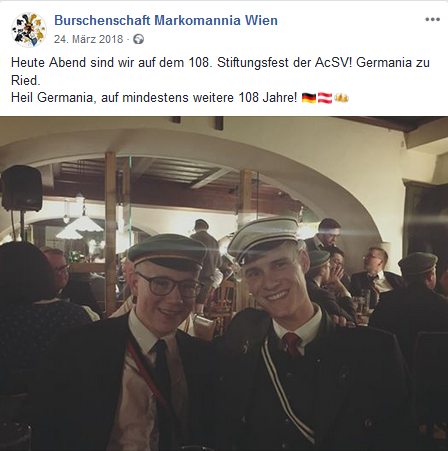This screenshot has height=451, width=448.
Task: Click the red tie of the right man
Action: [292, 344]
